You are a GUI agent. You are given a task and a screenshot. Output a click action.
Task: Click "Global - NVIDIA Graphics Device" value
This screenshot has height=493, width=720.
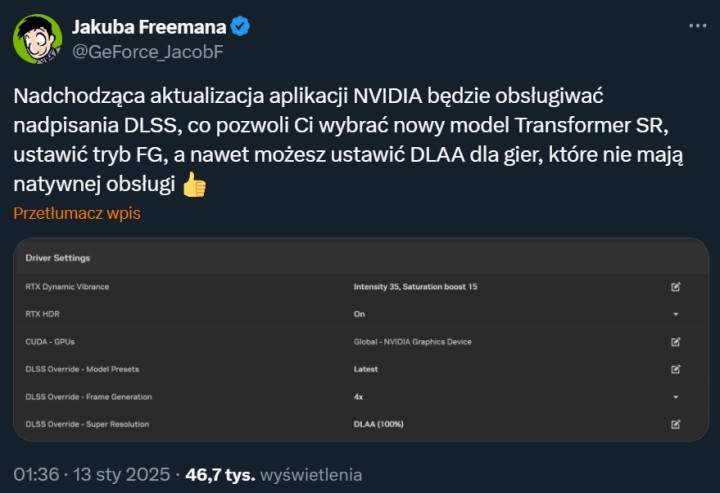(412, 342)
